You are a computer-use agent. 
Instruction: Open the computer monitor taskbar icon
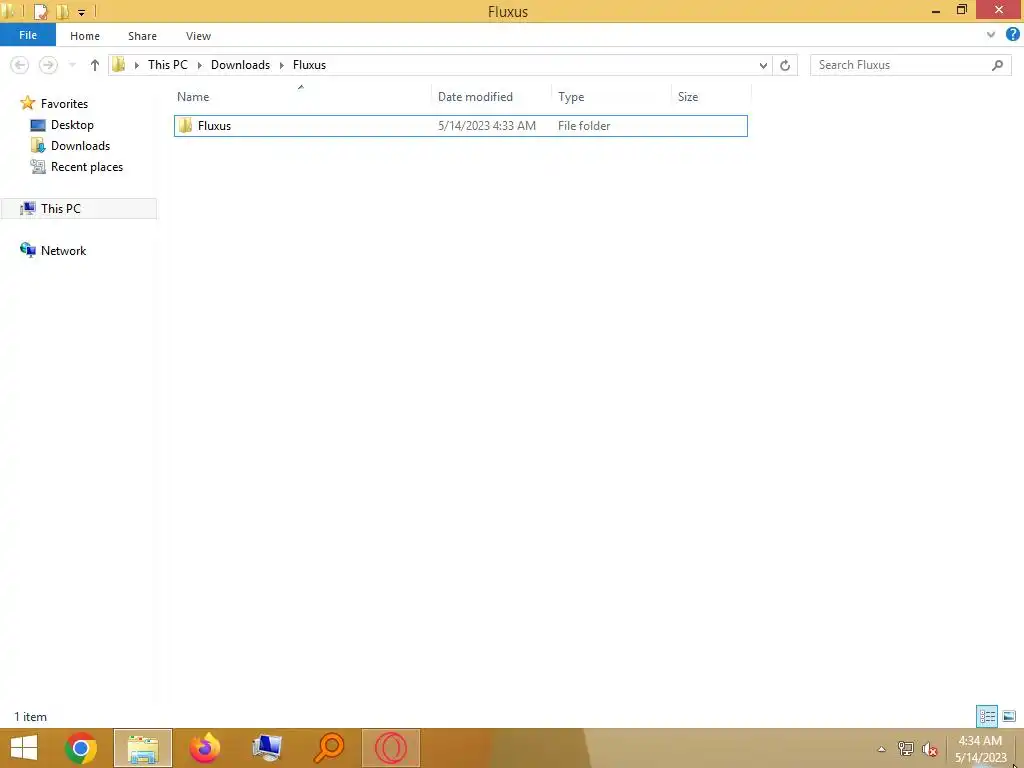click(x=266, y=748)
